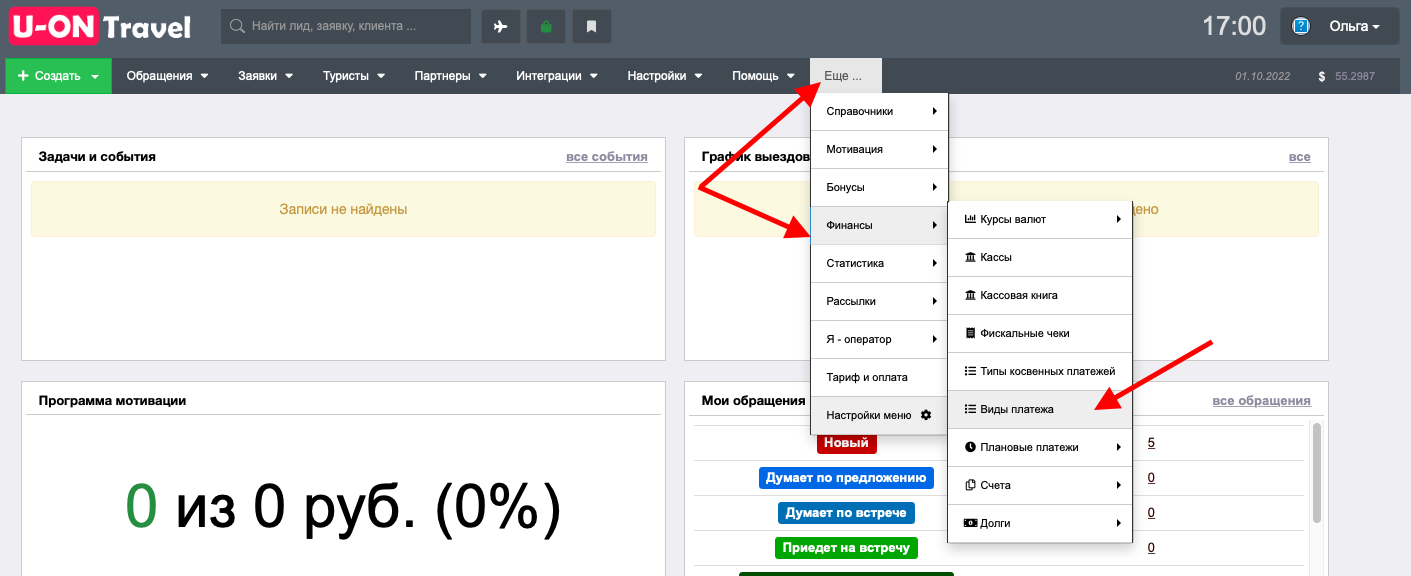Click the red Новый status badge
Image resolution: width=1411 pixels, height=576 pixels.
pyautogui.click(x=846, y=443)
